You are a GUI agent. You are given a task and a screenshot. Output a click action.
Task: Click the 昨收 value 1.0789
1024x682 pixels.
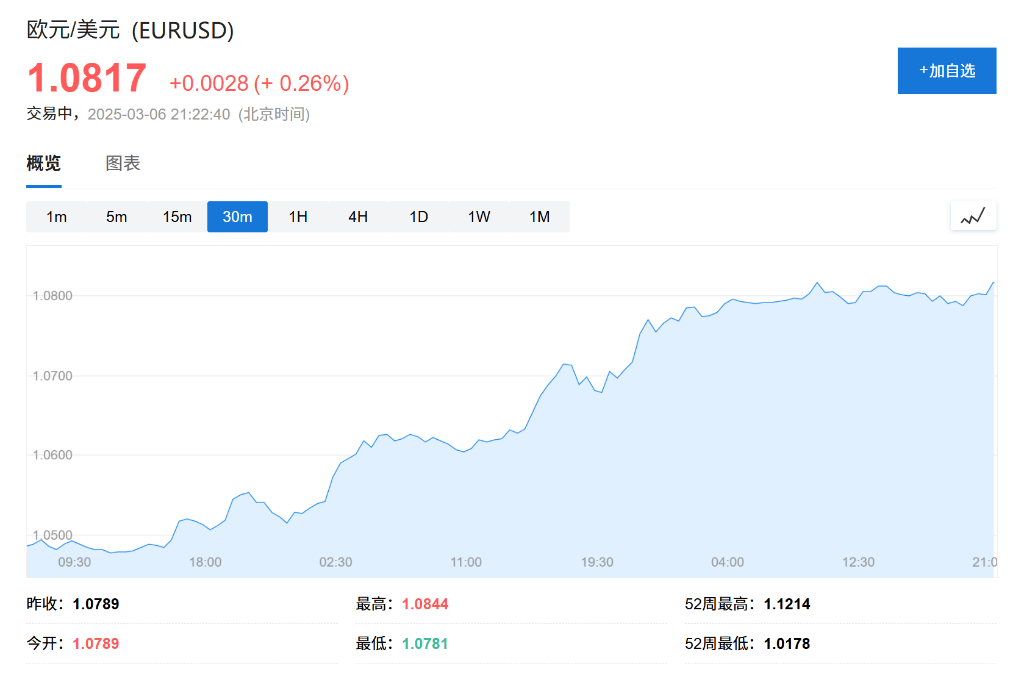coord(96,604)
